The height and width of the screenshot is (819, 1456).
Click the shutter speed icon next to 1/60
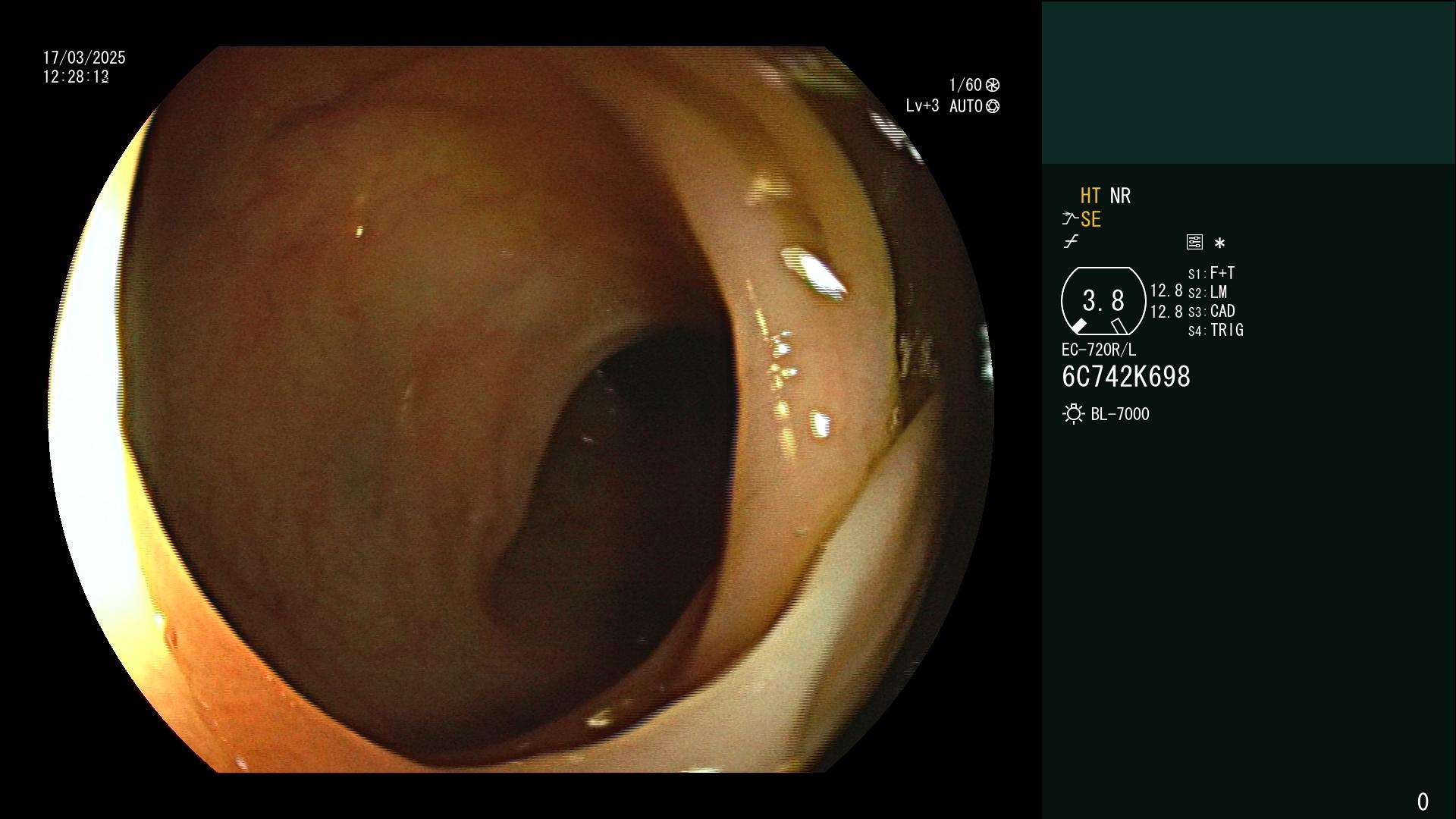[993, 85]
